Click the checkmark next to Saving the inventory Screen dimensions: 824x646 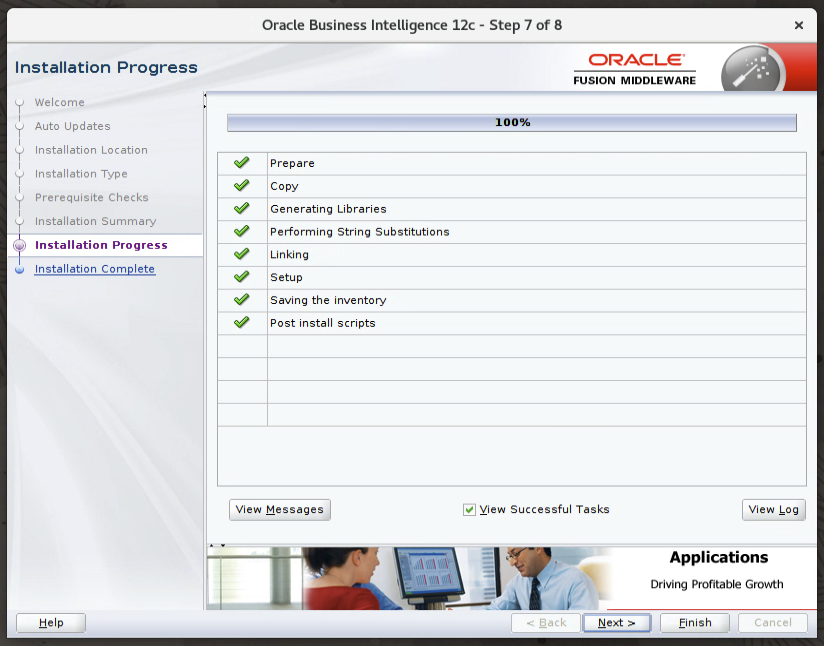pos(242,299)
